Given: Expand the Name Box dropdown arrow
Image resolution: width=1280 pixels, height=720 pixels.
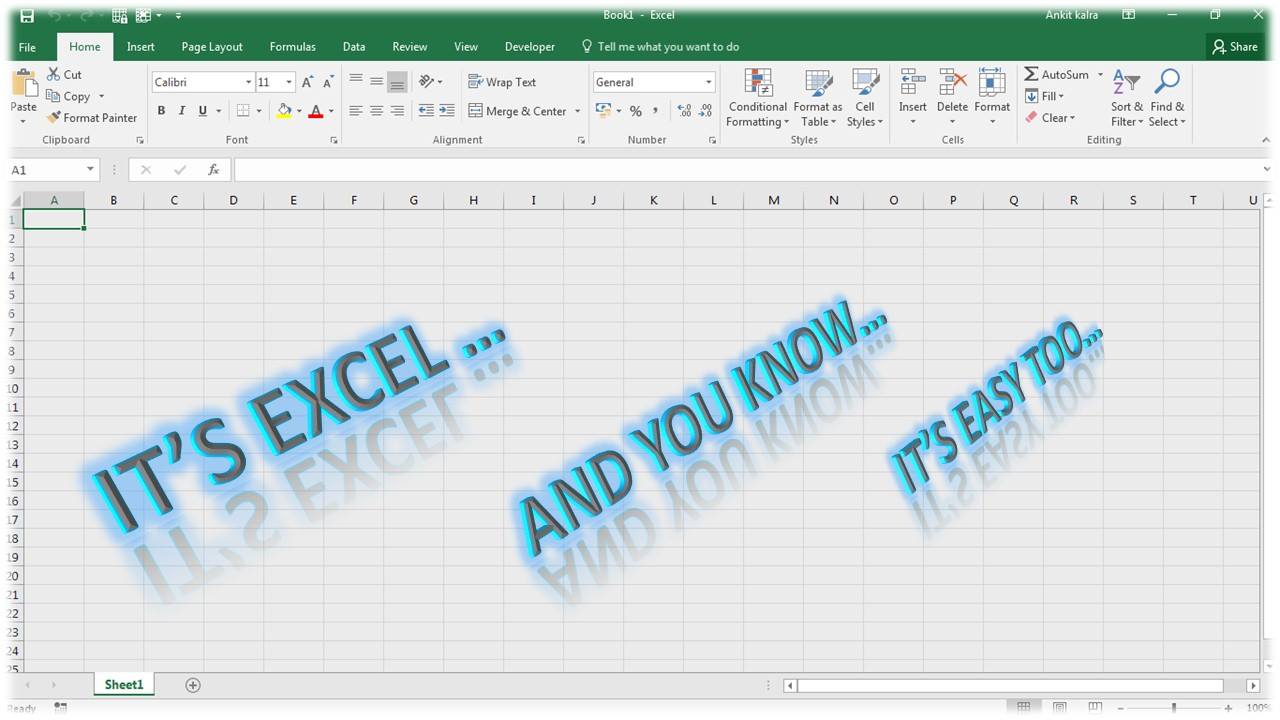Looking at the screenshot, I should (x=90, y=170).
